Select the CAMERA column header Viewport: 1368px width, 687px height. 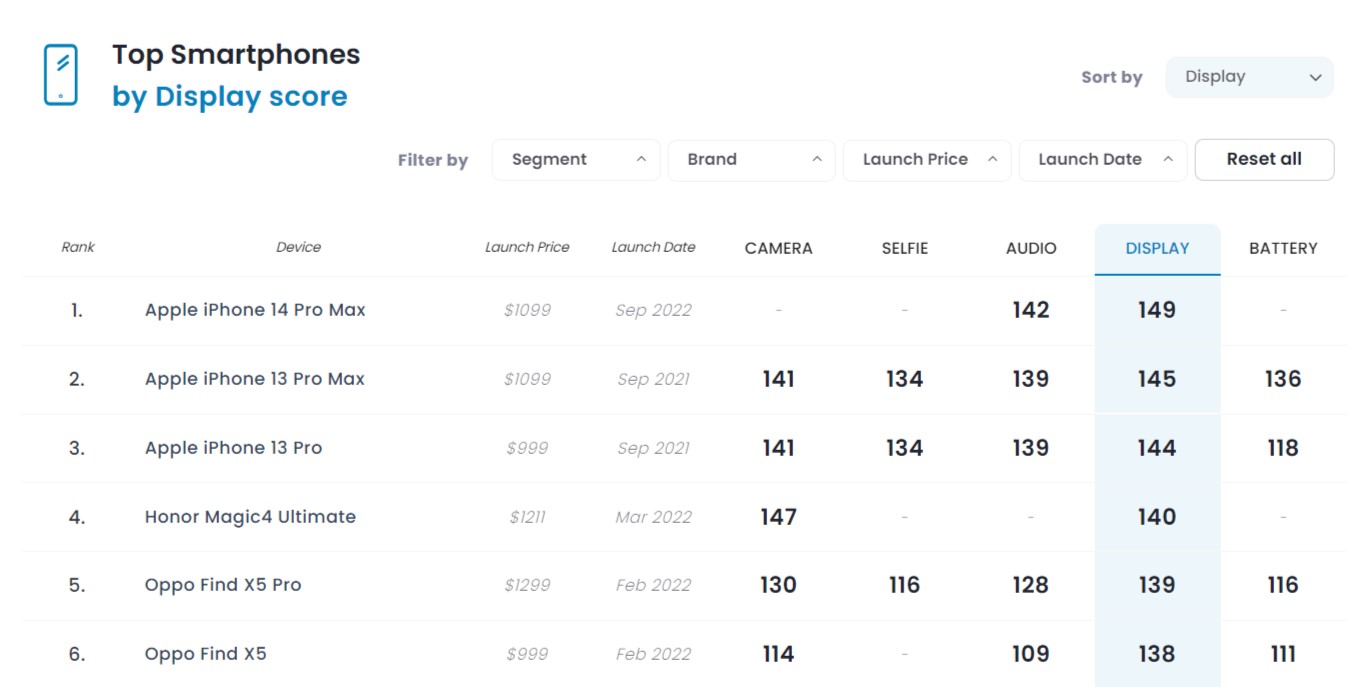click(779, 248)
